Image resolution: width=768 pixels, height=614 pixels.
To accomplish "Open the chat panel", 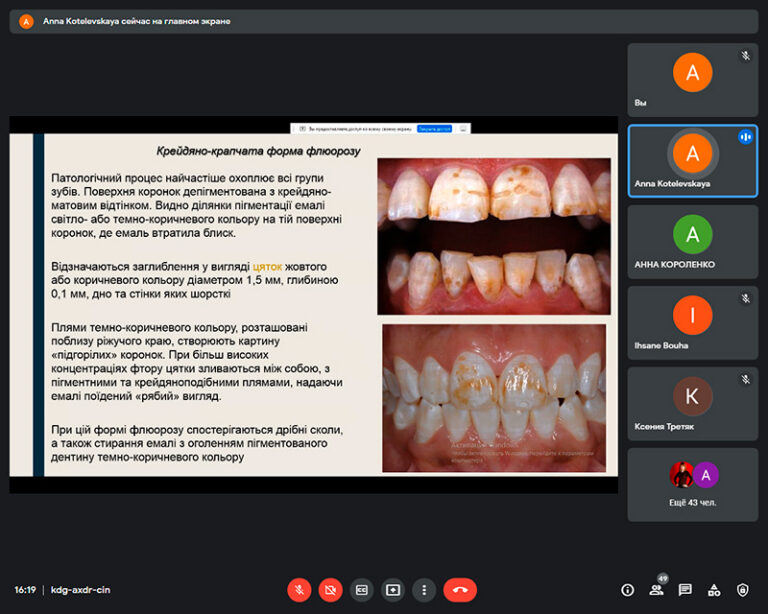I will point(685,590).
